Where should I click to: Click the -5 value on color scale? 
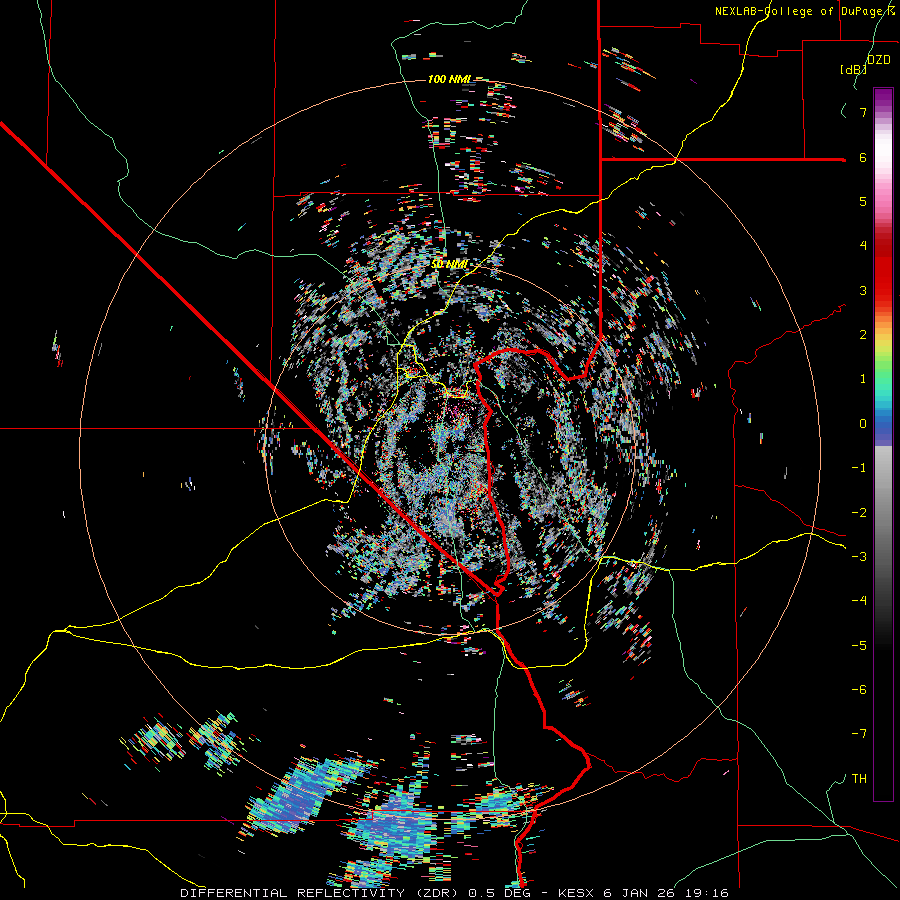coord(859,646)
